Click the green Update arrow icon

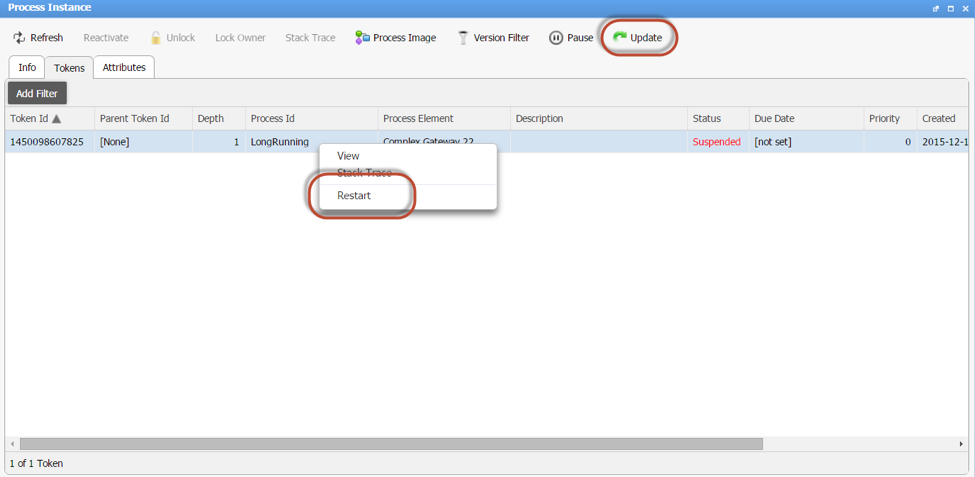click(x=620, y=38)
